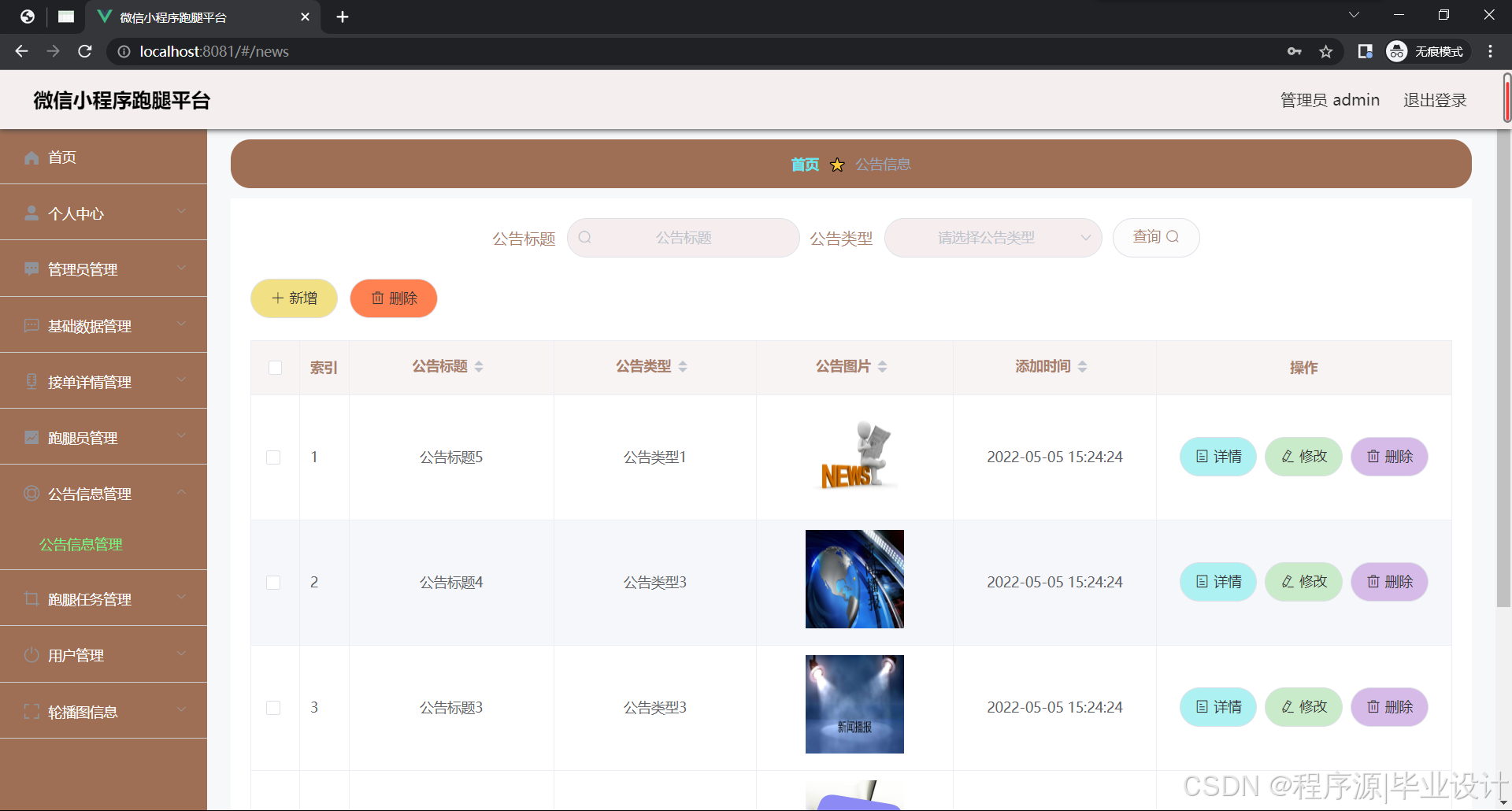Screen dimensions: 1512x811
Task: Open a new browser tab
Action: (x=343, y=17)
